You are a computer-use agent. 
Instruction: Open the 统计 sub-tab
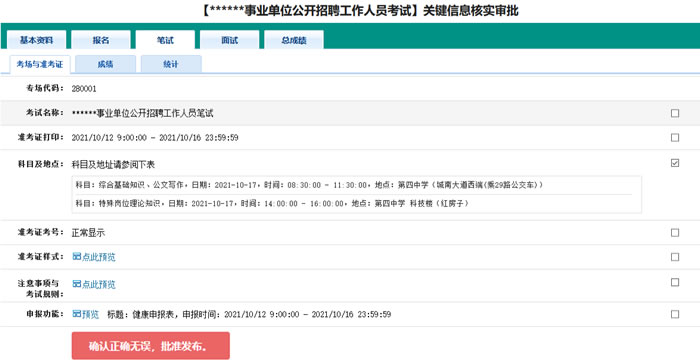(x=171, y=64)
